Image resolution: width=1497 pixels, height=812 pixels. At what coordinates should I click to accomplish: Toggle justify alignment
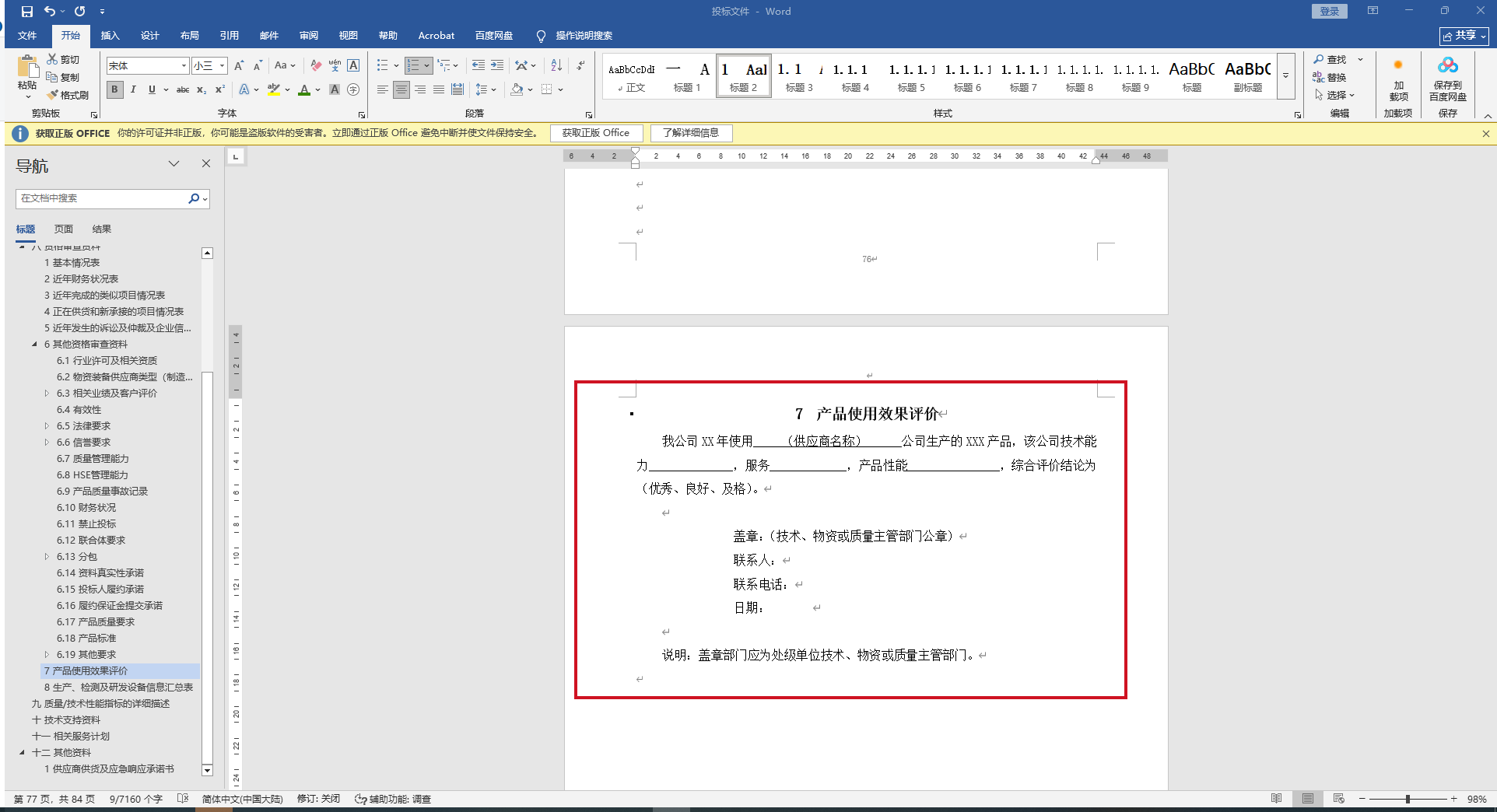[x=438, y=89]
